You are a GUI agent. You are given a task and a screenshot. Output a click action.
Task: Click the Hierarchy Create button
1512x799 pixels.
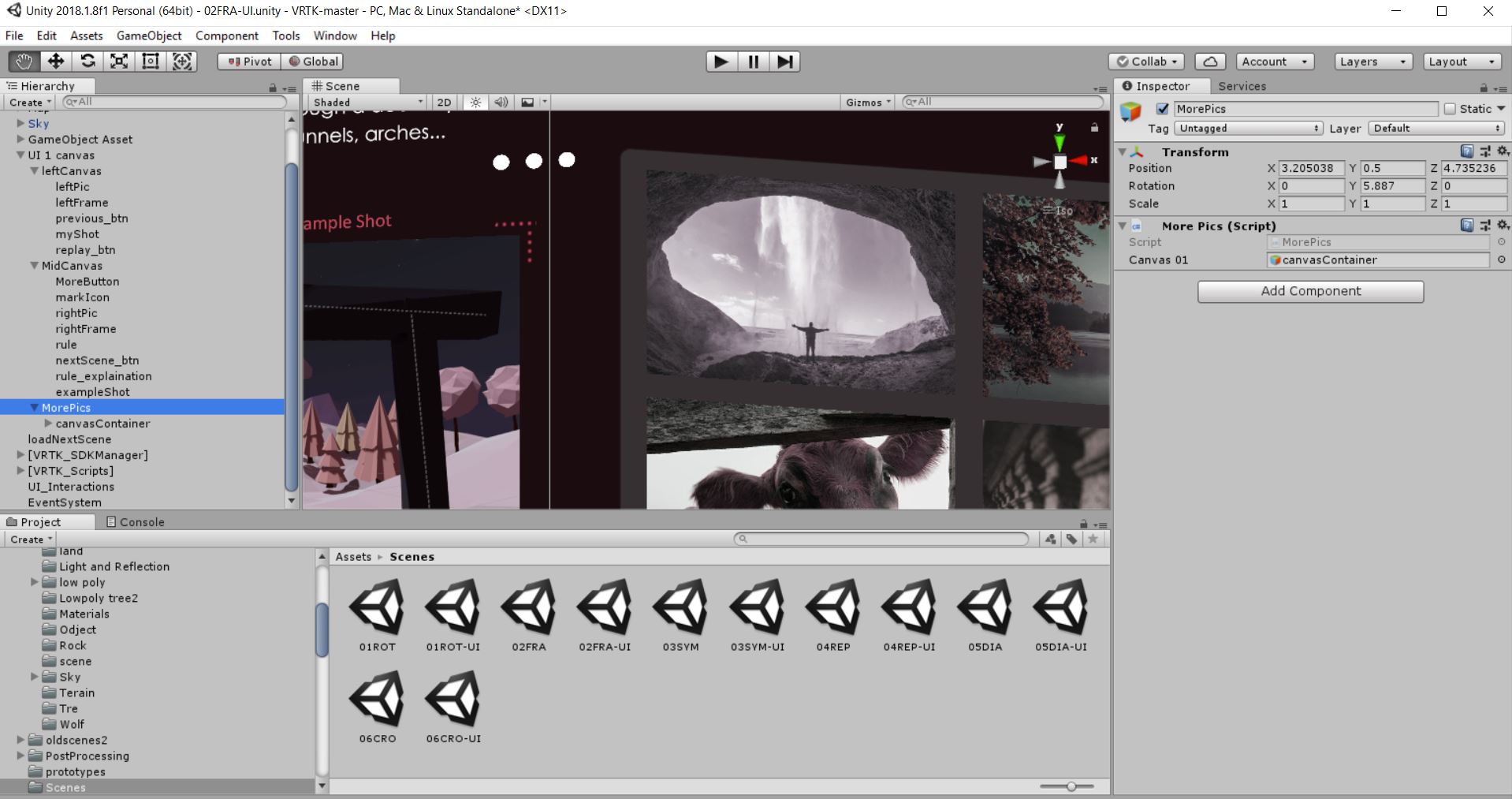tap(30, 103)
